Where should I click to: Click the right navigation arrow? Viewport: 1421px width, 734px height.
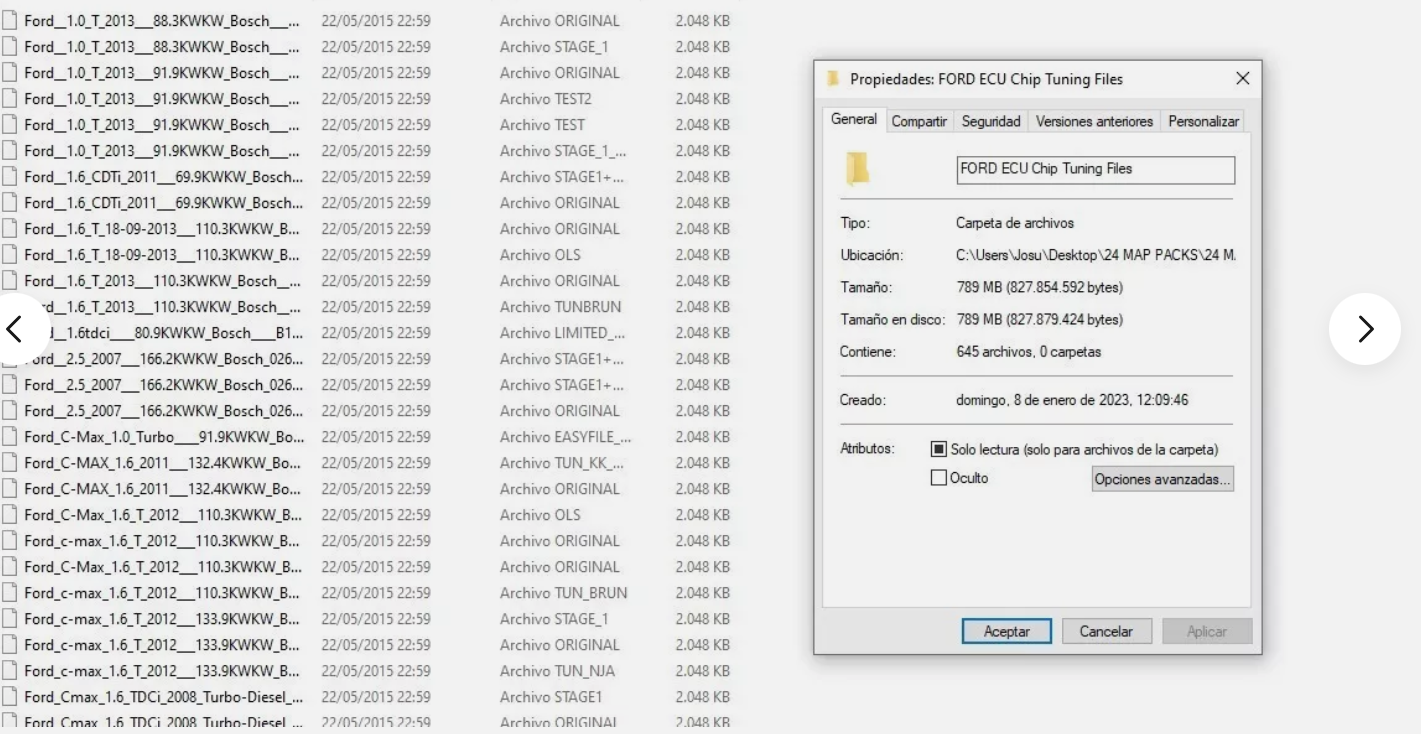(1365, 328)
